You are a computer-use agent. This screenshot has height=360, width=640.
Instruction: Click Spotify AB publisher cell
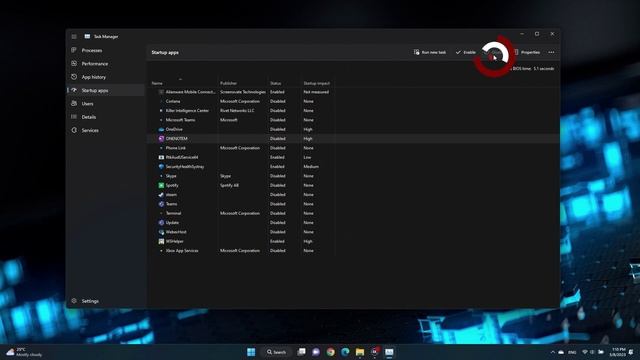[x=229, y=185]
